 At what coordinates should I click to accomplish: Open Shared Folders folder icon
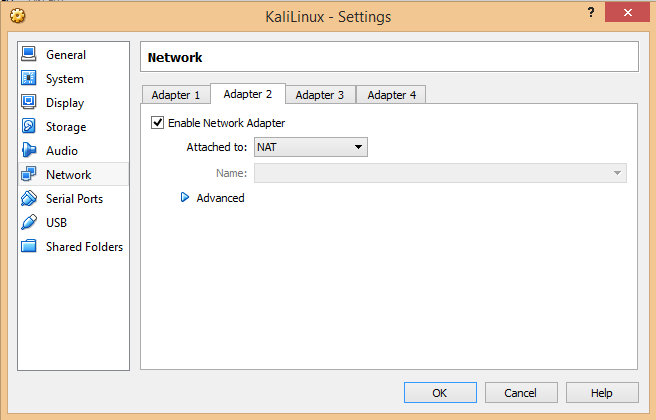28,246
